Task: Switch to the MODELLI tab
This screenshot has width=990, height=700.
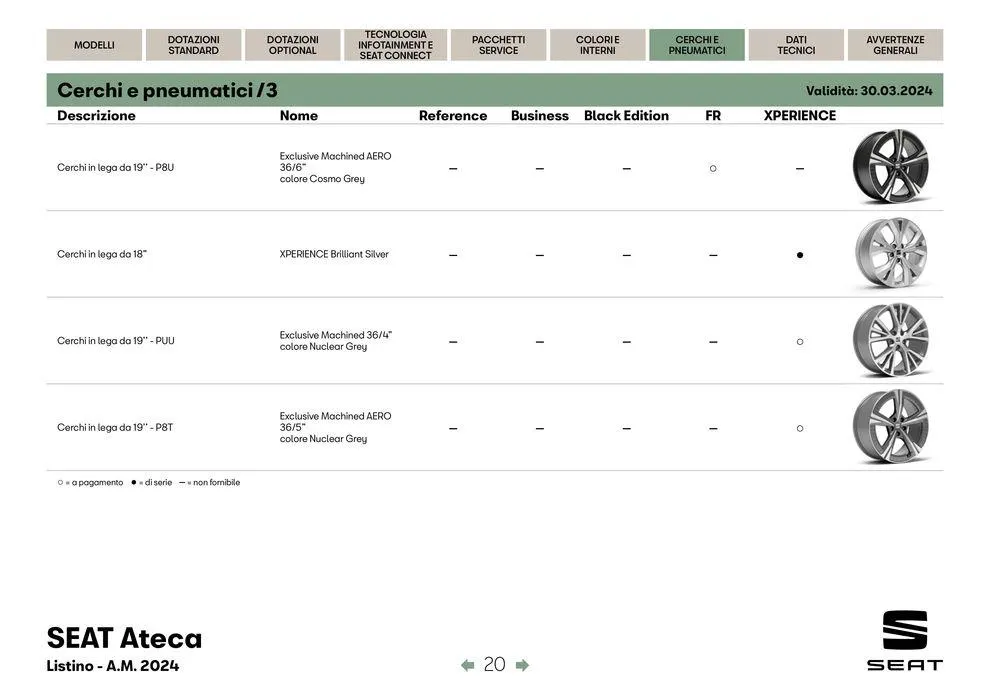Action: pyautogui.click(x=94, y=44)
